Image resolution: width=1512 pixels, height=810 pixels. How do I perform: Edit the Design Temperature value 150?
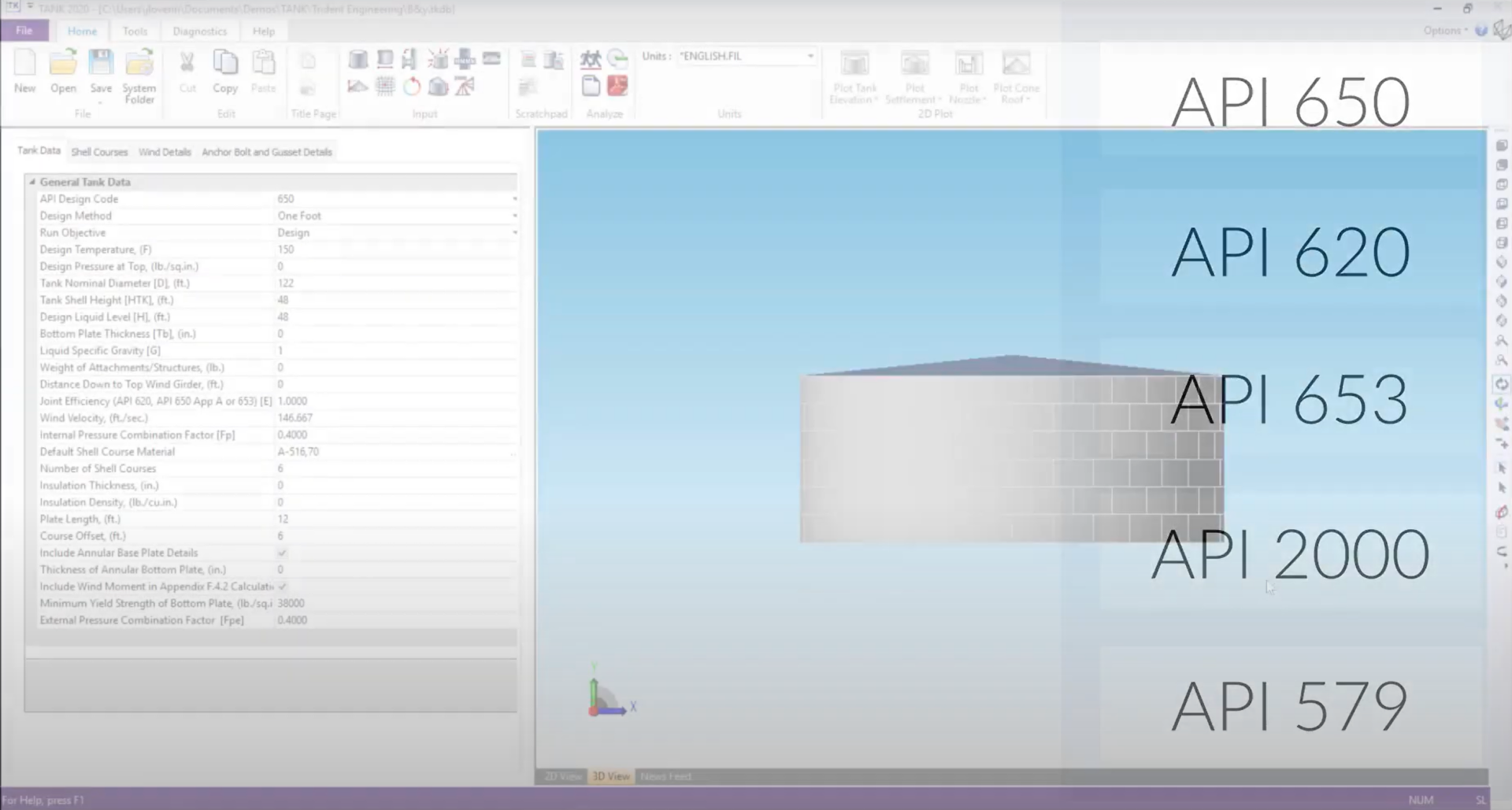coord(395,250)
